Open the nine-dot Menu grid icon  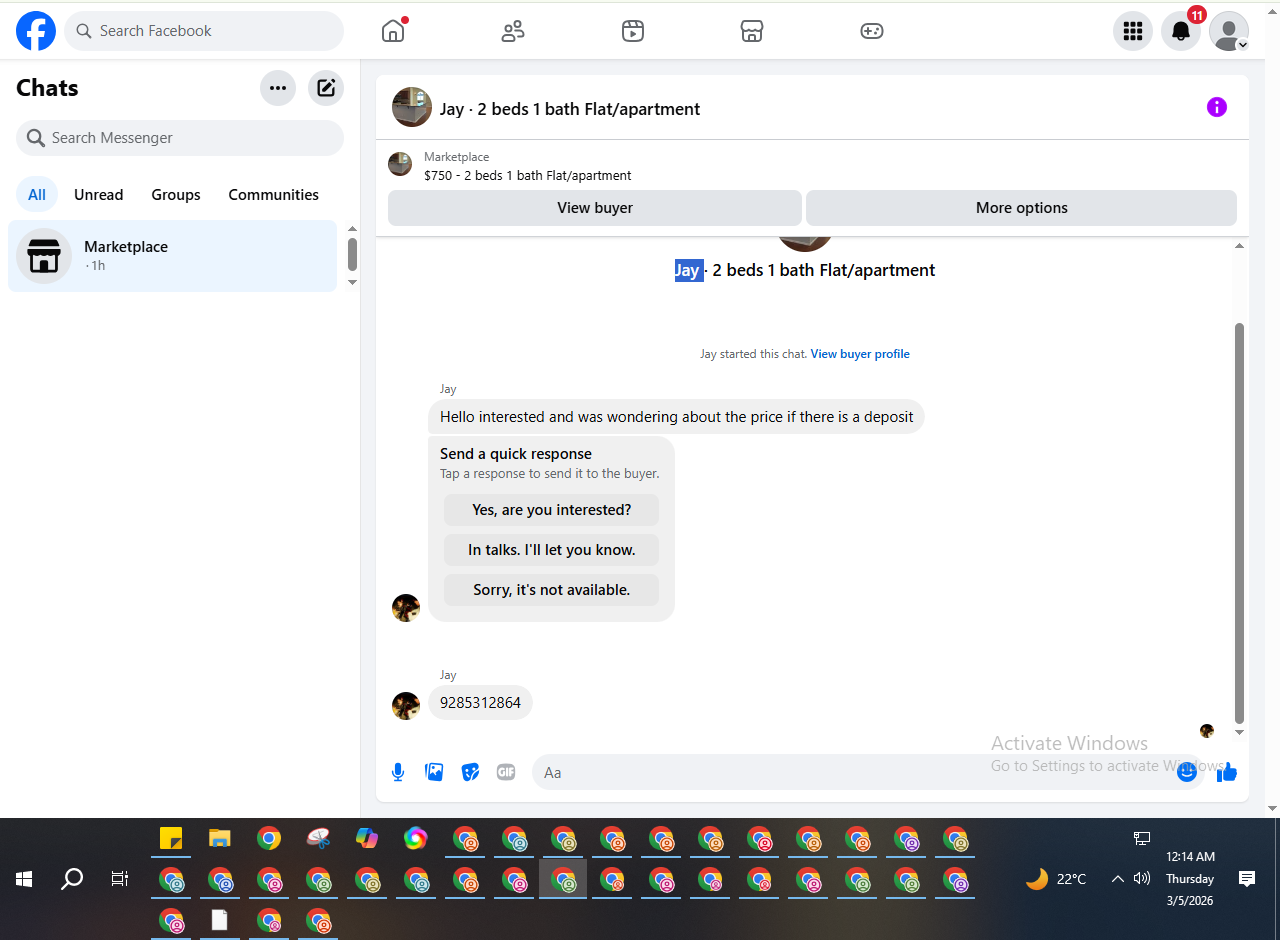point(1133,31)
